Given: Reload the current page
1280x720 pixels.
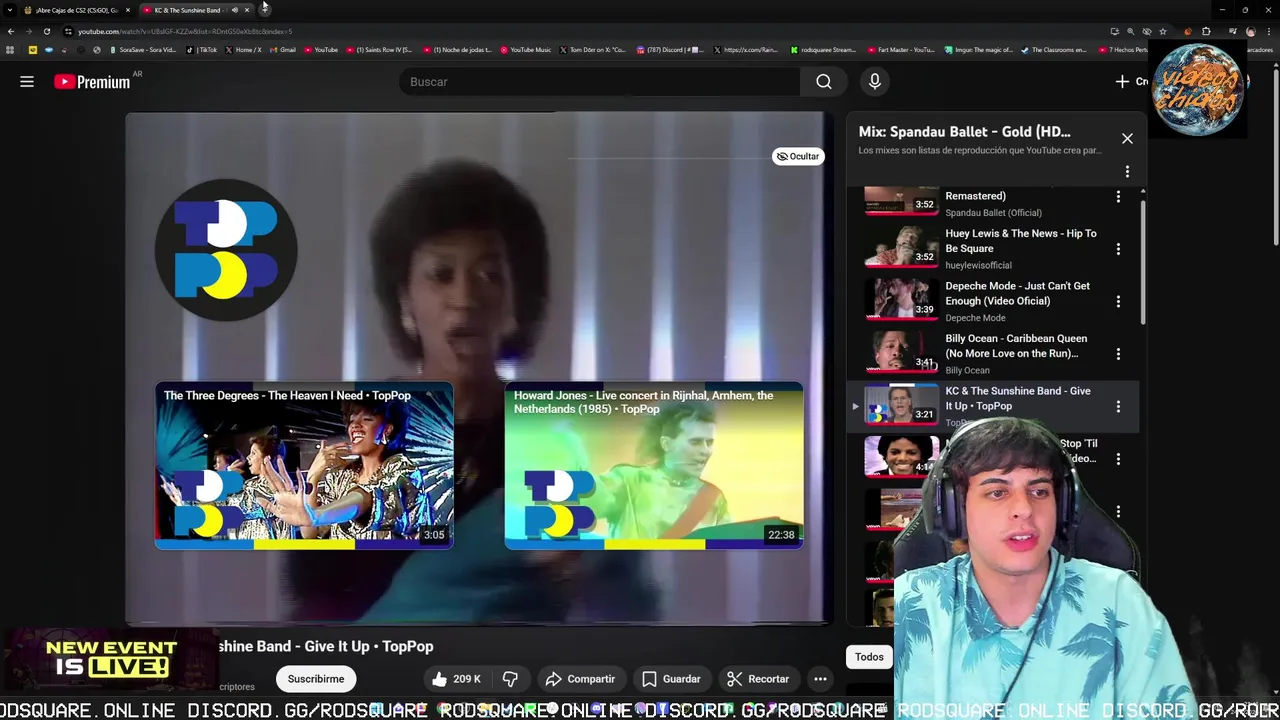Looking at the screenshot, I should 46,31.
